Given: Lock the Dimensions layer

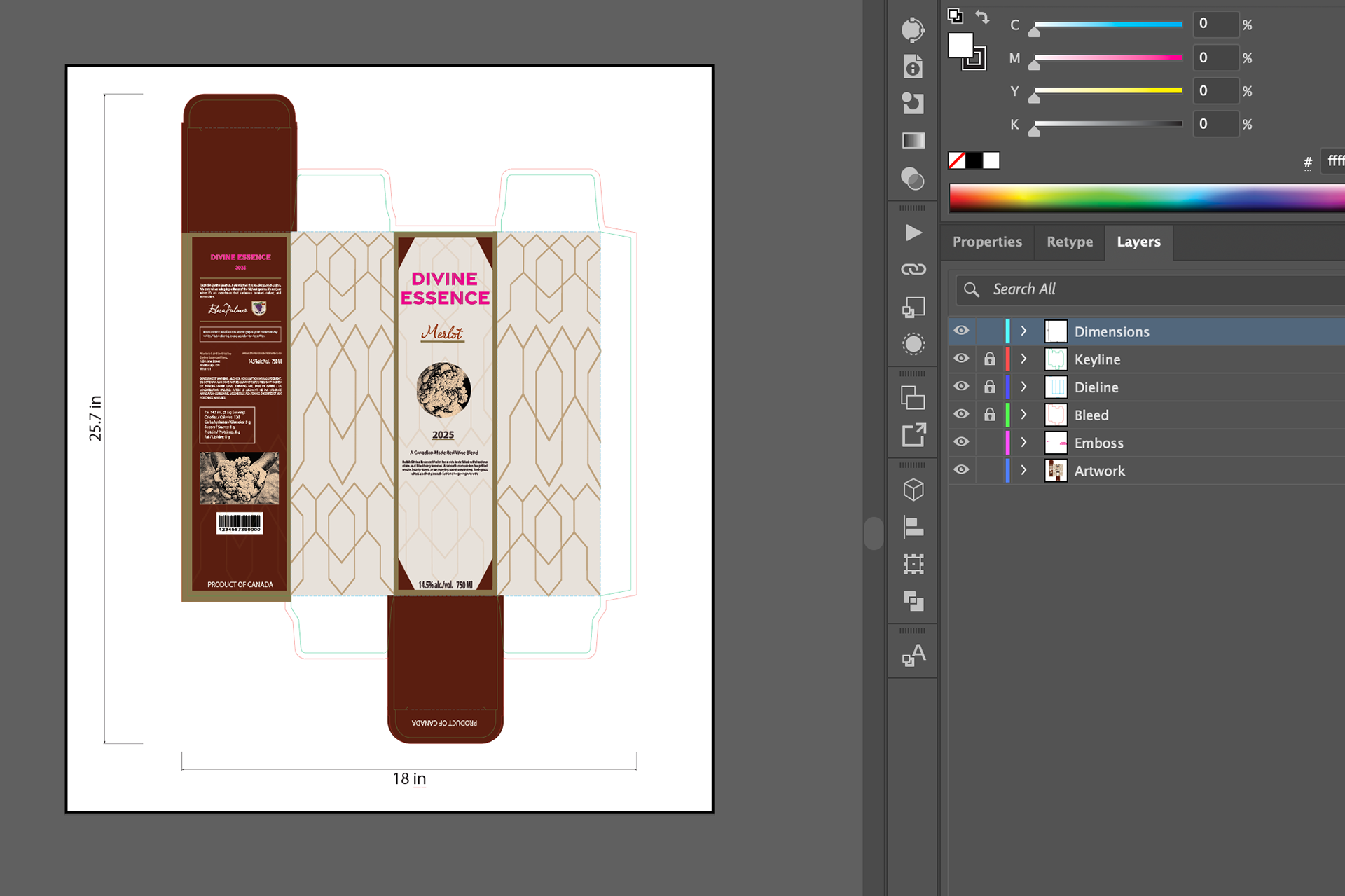Looking at the screenshot, I should 989,331.
